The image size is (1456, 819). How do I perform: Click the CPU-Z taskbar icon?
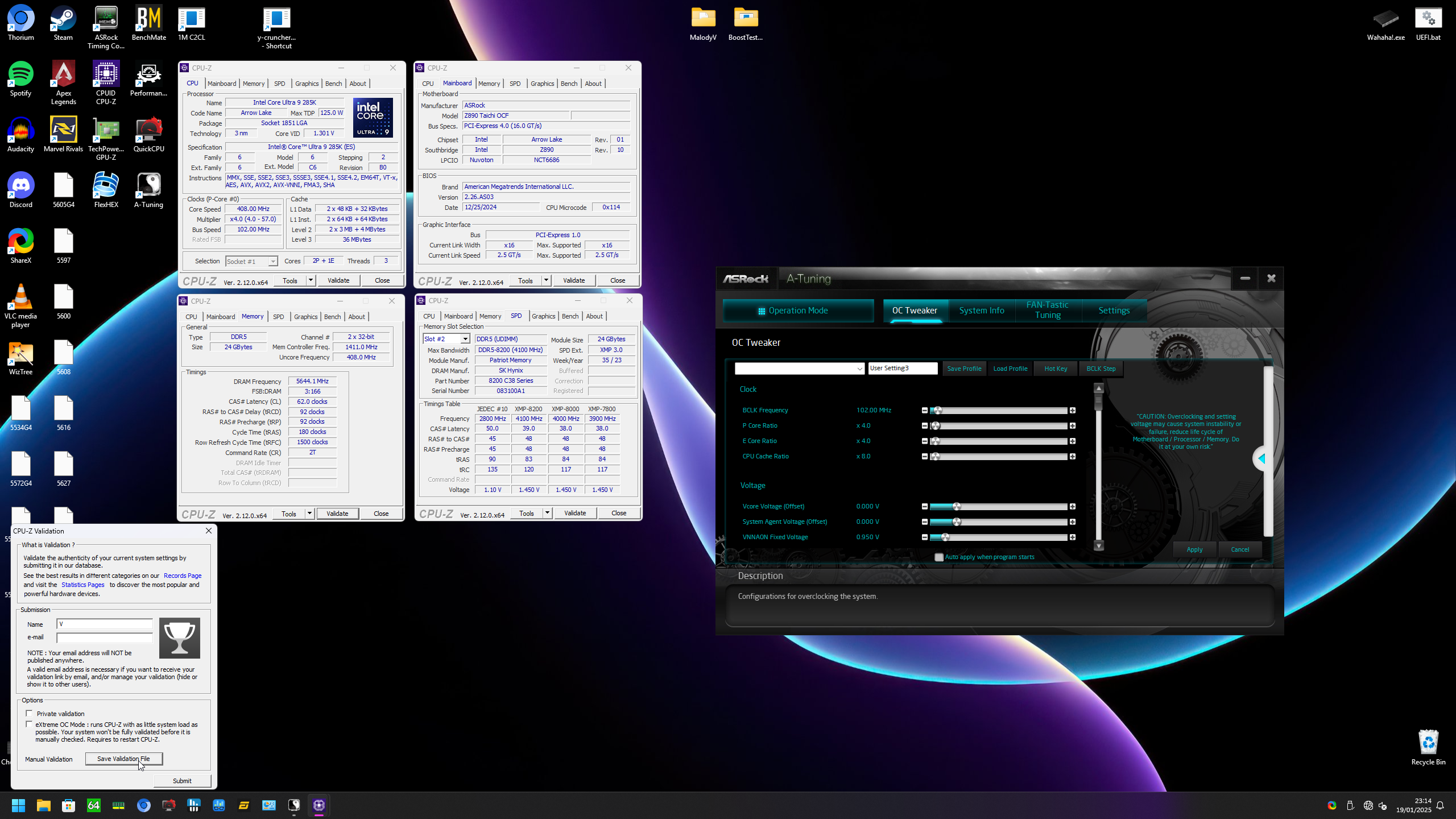318,805
